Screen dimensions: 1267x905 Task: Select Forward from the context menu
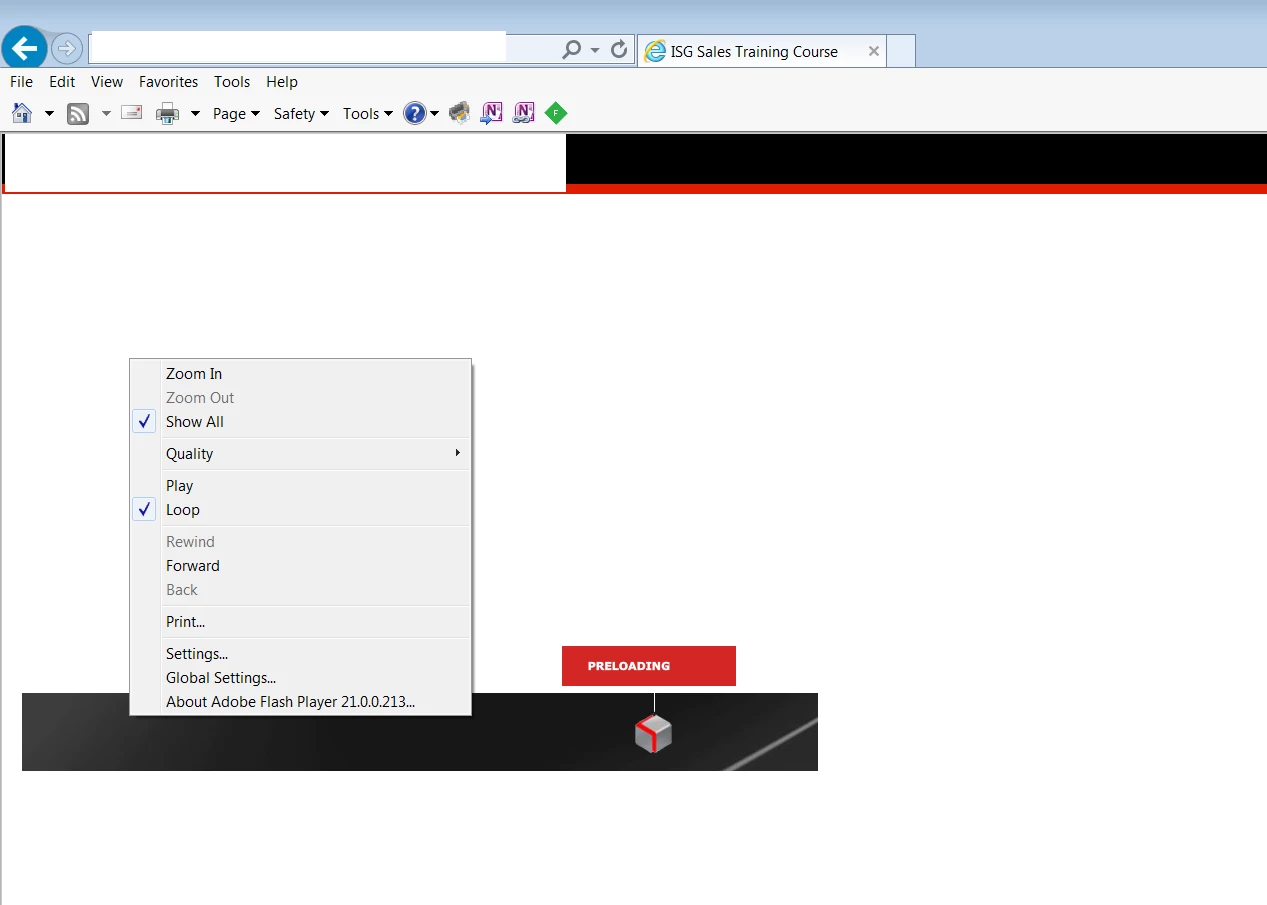pos(300,566)
